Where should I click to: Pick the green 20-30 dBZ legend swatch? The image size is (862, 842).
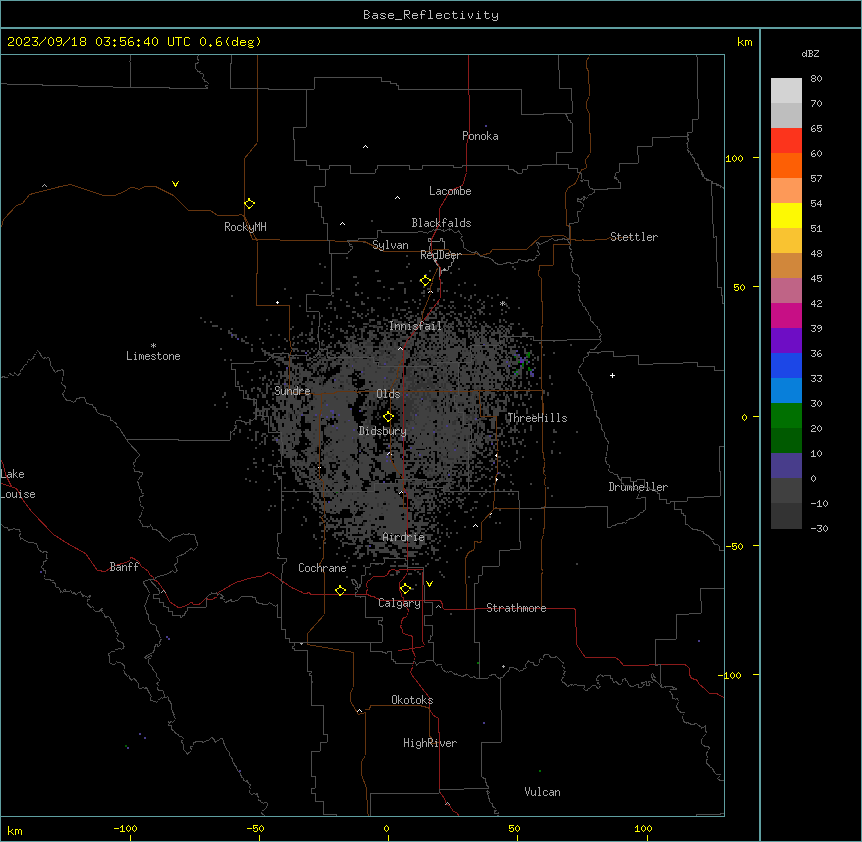pos(786,416)
